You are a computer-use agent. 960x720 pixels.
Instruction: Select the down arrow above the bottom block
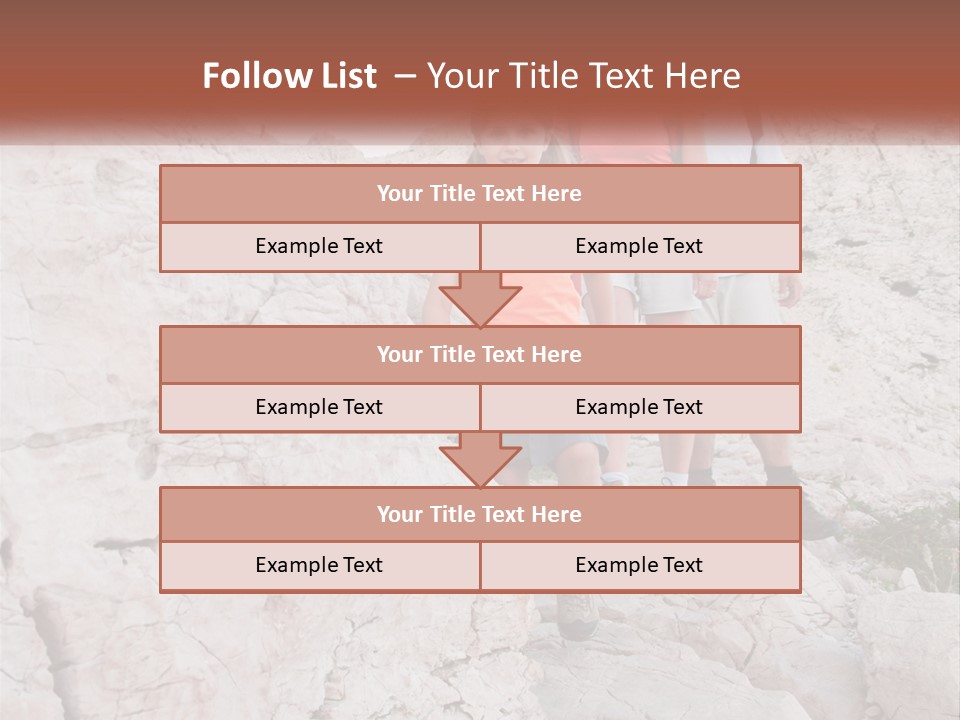pyautogui.click(x=481, y=460)
